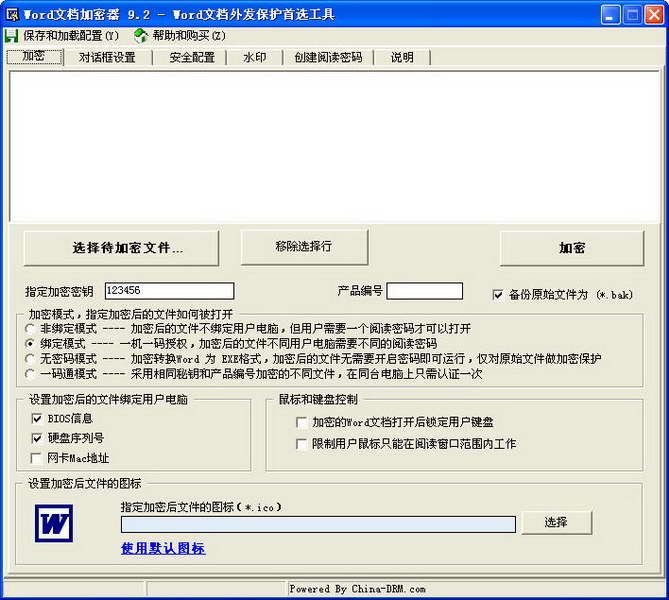Select 无密码模式 radio button
The height and width of the screenshot is (600, 669).
[x=30, y=359]
